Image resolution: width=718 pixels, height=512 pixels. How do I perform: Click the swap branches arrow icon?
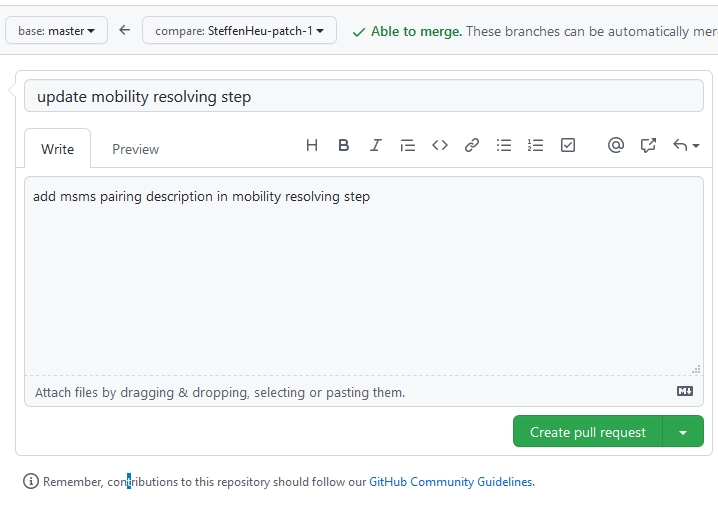click(x=125, y=30)
